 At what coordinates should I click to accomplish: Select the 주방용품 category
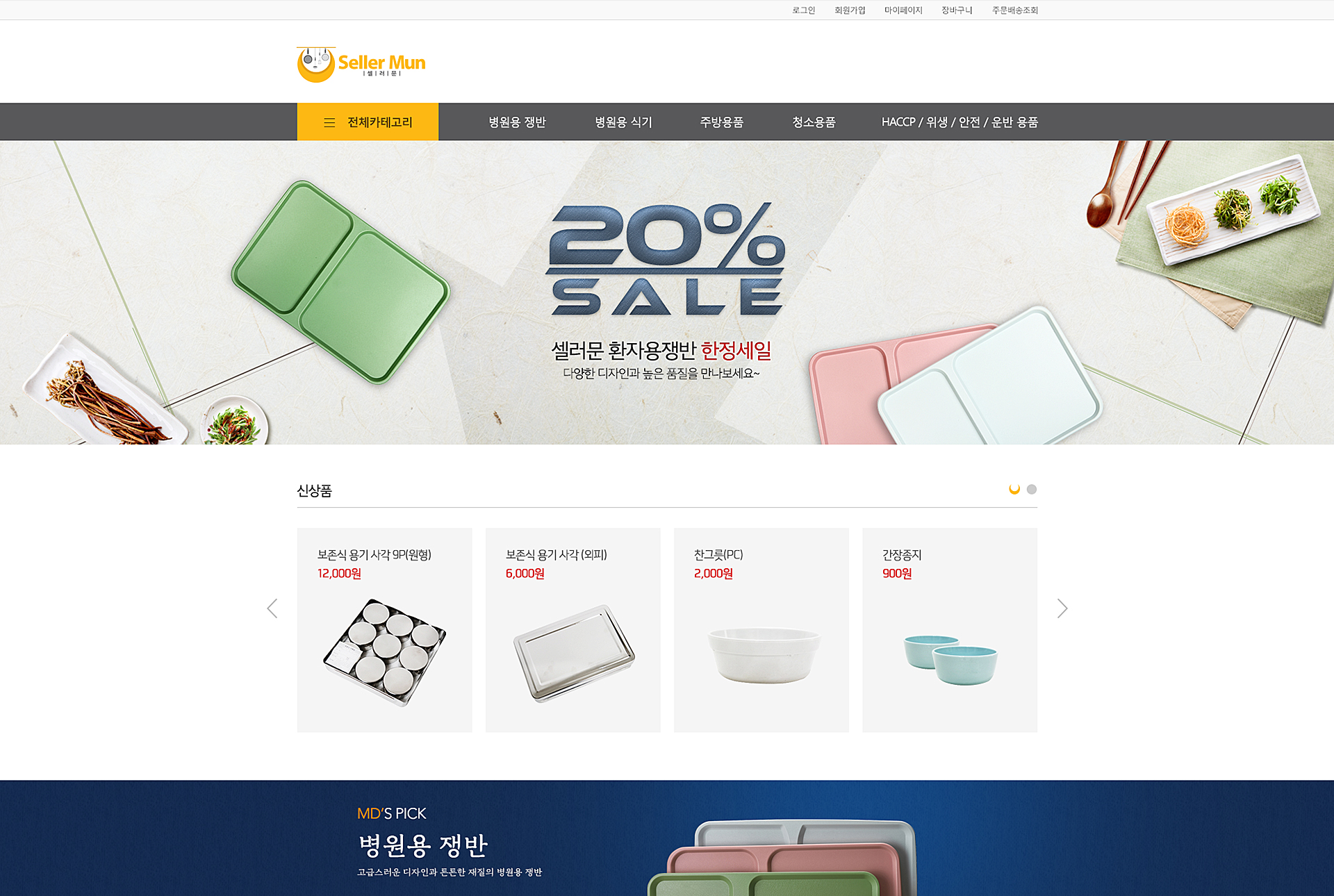click(721, 122)
